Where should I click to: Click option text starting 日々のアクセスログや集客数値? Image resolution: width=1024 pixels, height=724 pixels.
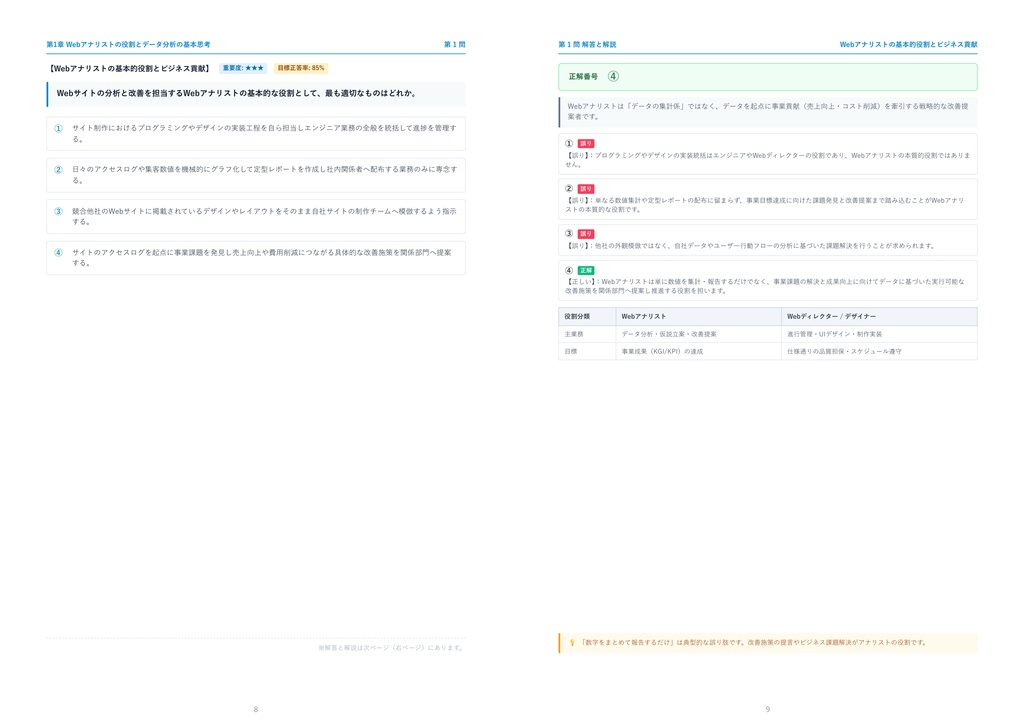point(264,174)
